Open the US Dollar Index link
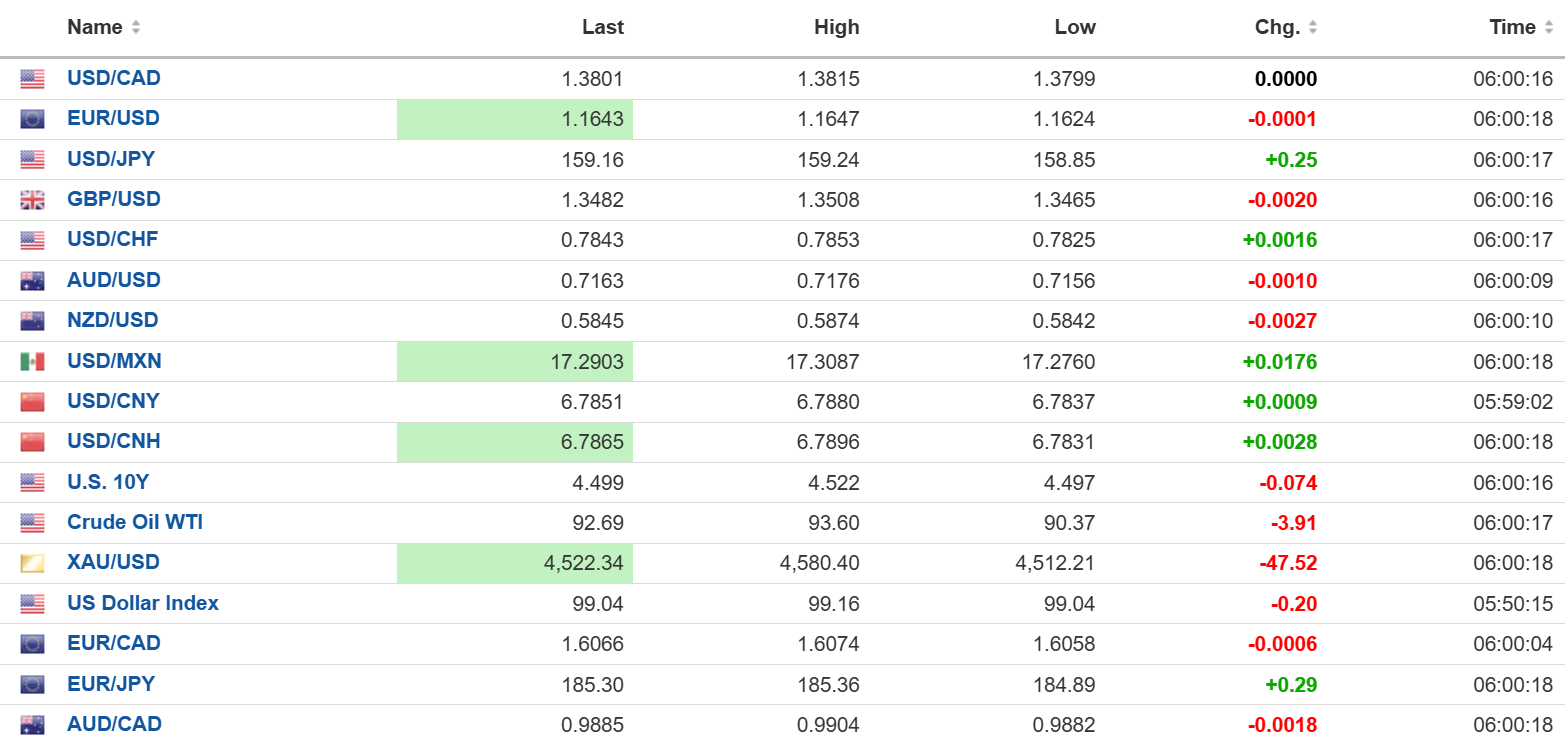The height and width of the screenshot is (744, 1565). (x=143, y=603)
